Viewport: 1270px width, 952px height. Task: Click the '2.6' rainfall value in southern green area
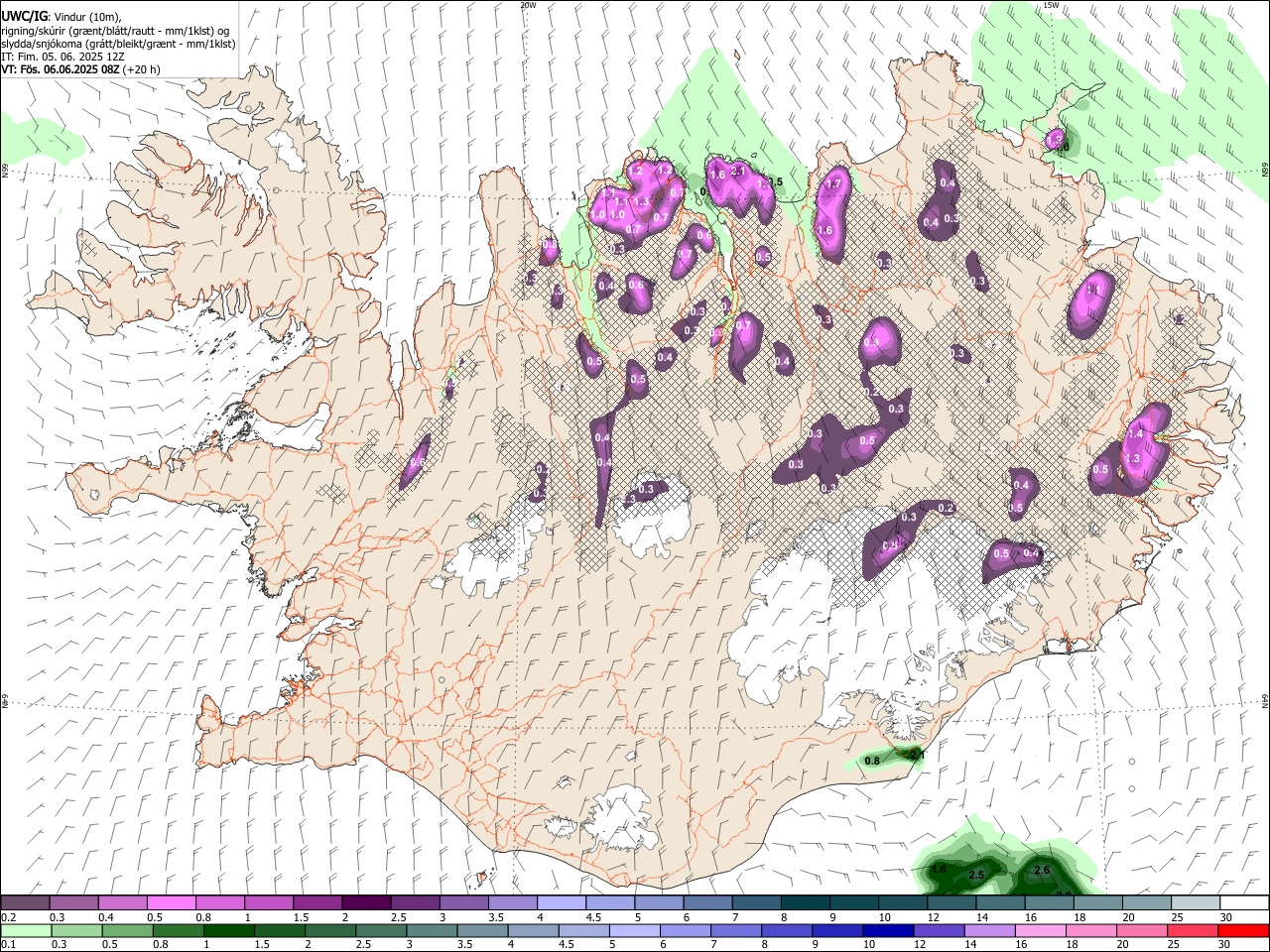1042,870
